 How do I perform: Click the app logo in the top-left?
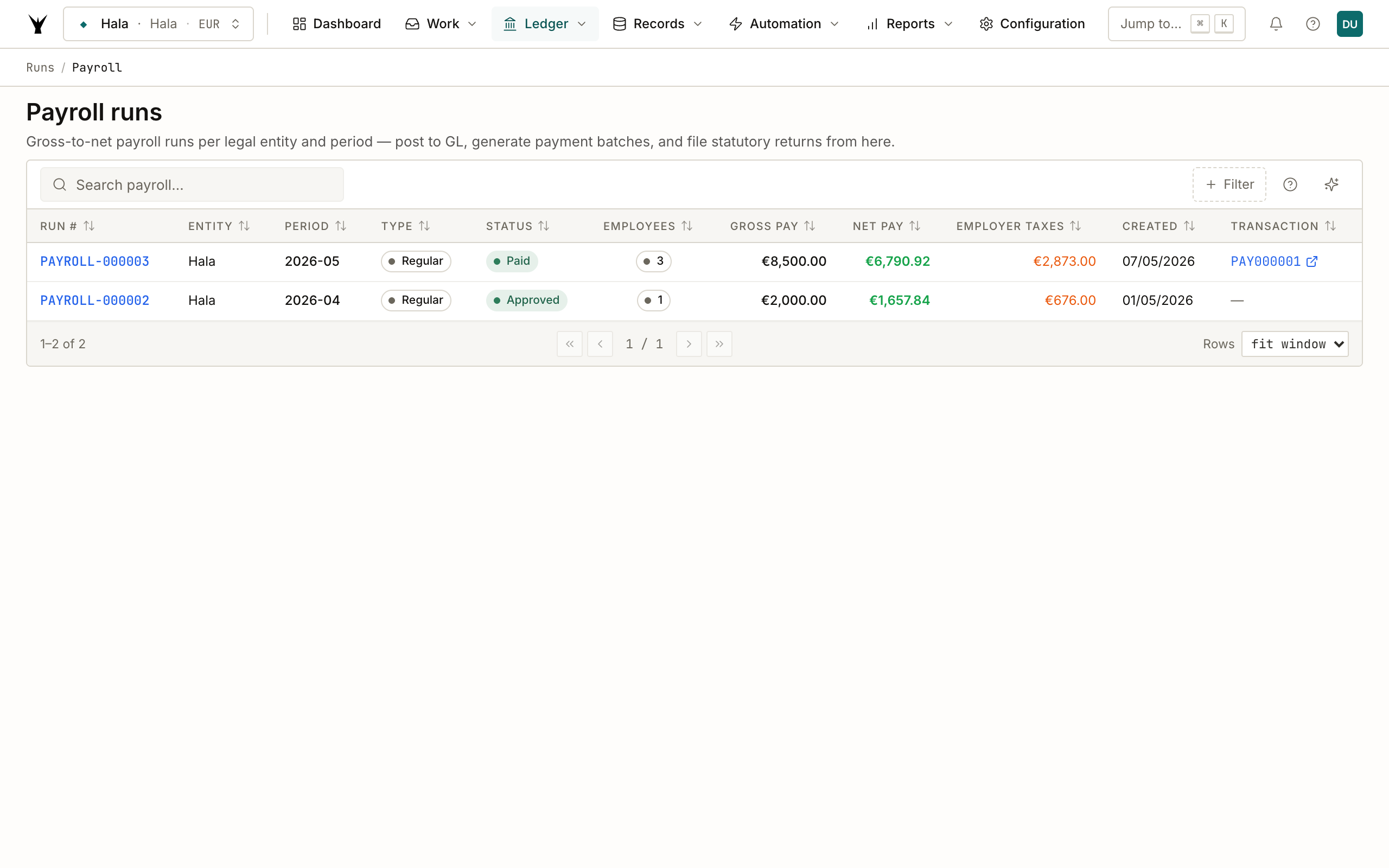(38, 24)
